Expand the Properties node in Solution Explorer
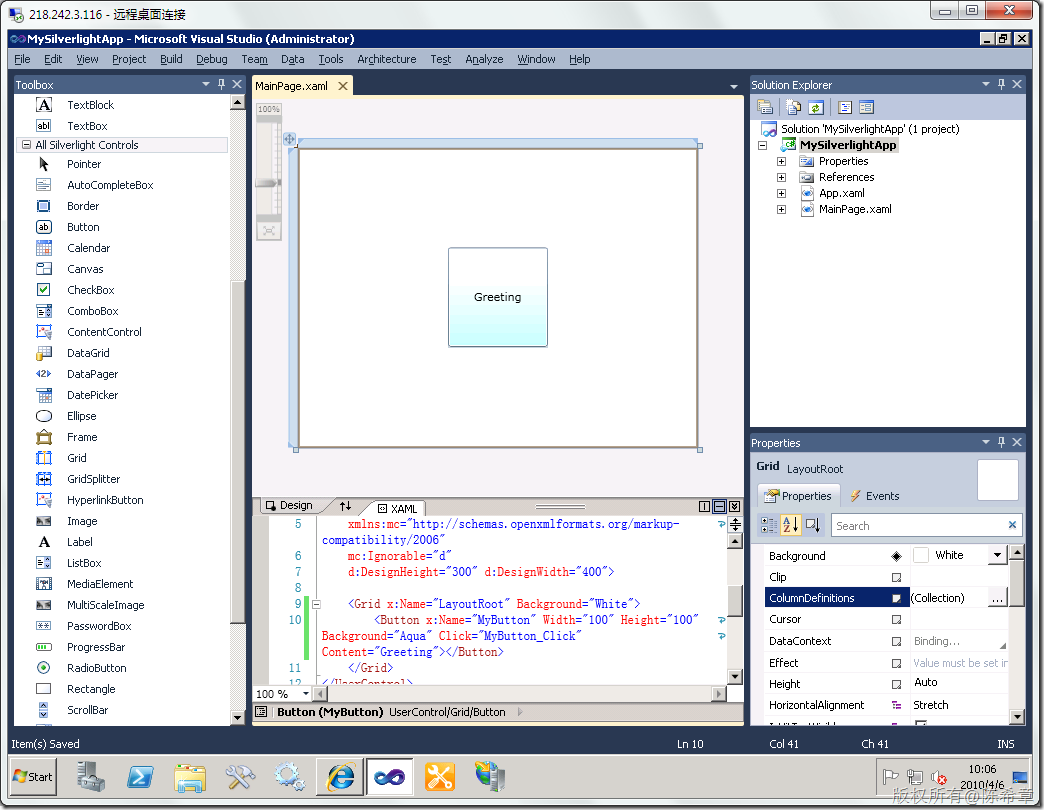1044x810 pixels. pyautogui.click(x=782, y=161)
